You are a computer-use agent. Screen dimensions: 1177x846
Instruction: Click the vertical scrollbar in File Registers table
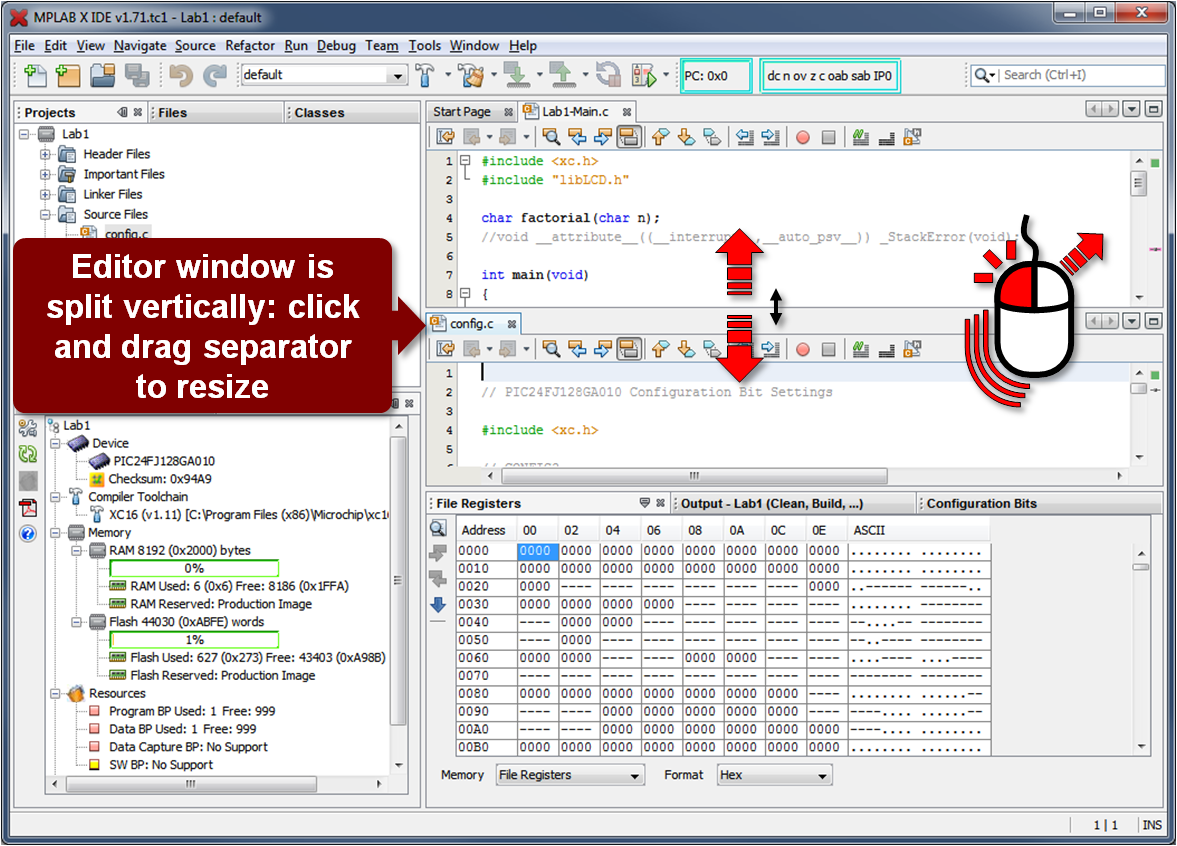(1140, 650)
